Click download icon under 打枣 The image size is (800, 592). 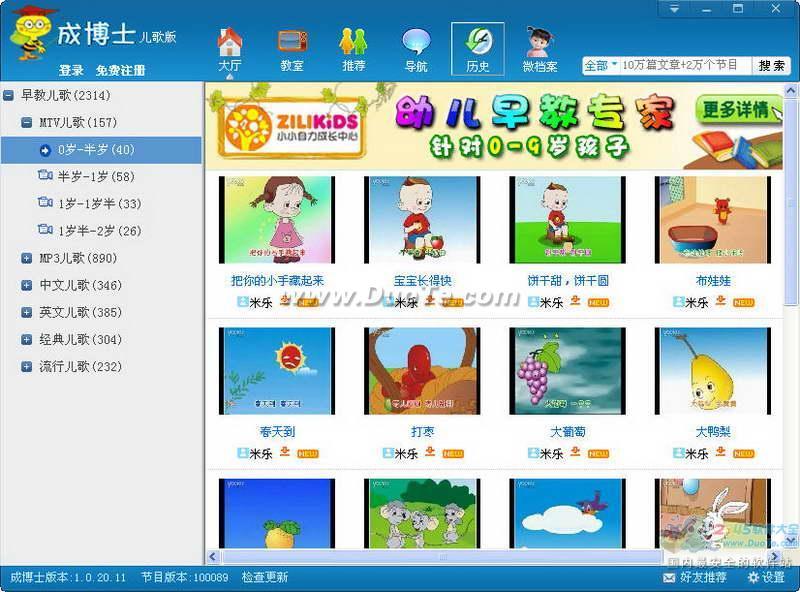tap(430, 452)
